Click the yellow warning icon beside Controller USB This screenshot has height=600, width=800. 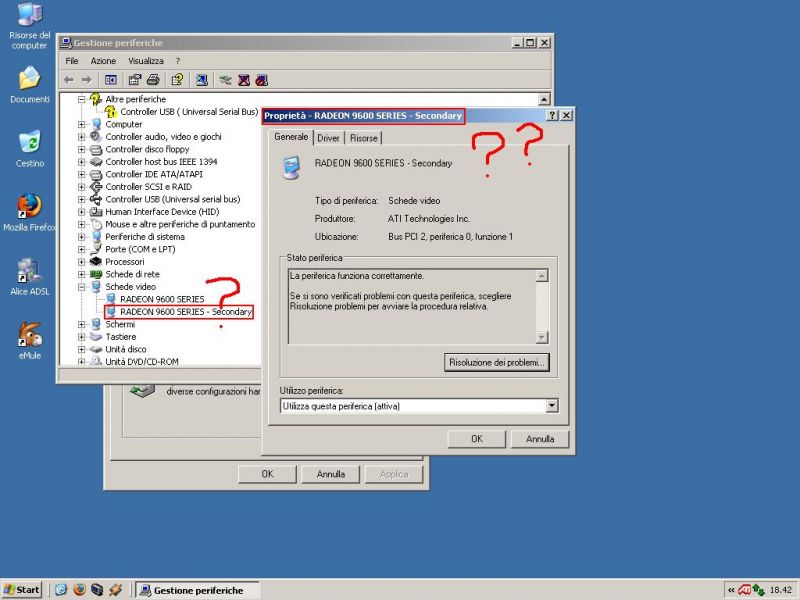111,111
